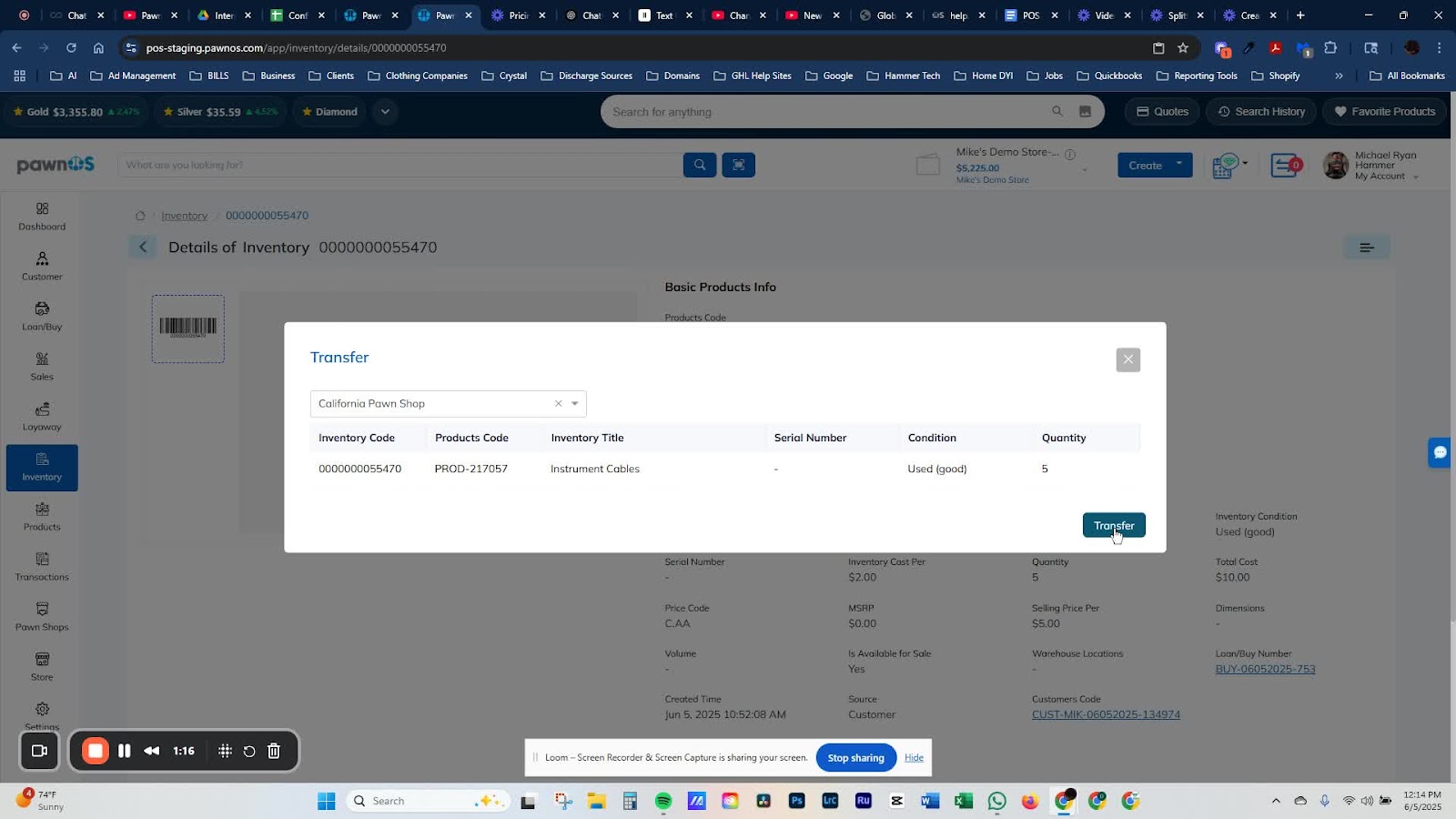Restart the Loom recording
This screenshot has height=819, width=1456.
click(x=249, y=751)
